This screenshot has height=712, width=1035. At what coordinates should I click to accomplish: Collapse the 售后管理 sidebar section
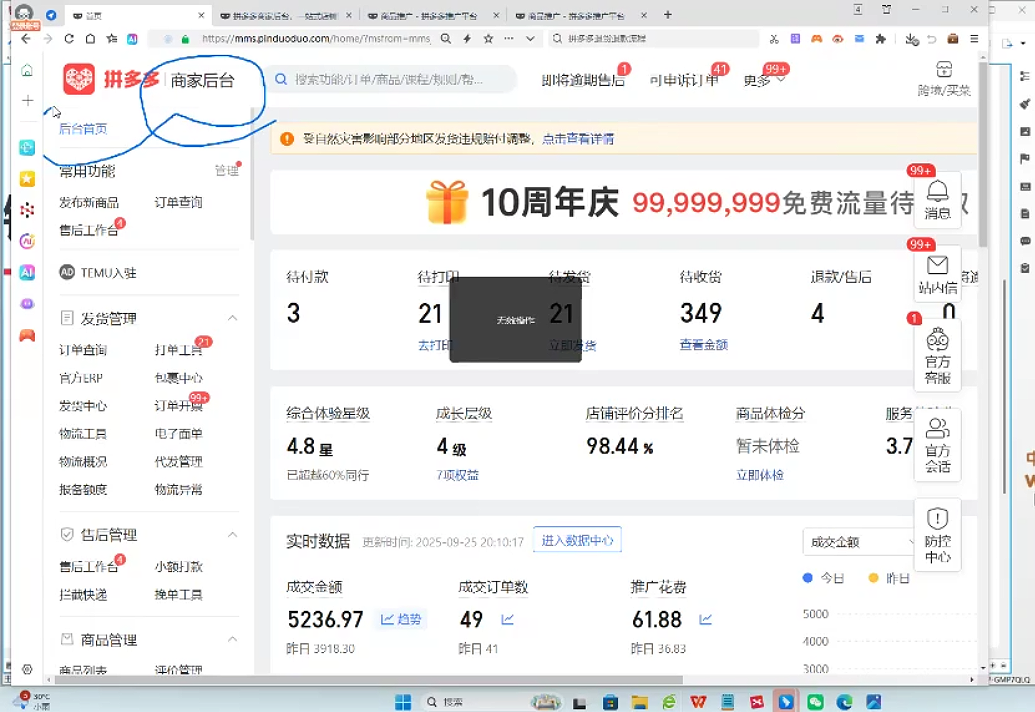pyautogui.click(x=232, y=534)
